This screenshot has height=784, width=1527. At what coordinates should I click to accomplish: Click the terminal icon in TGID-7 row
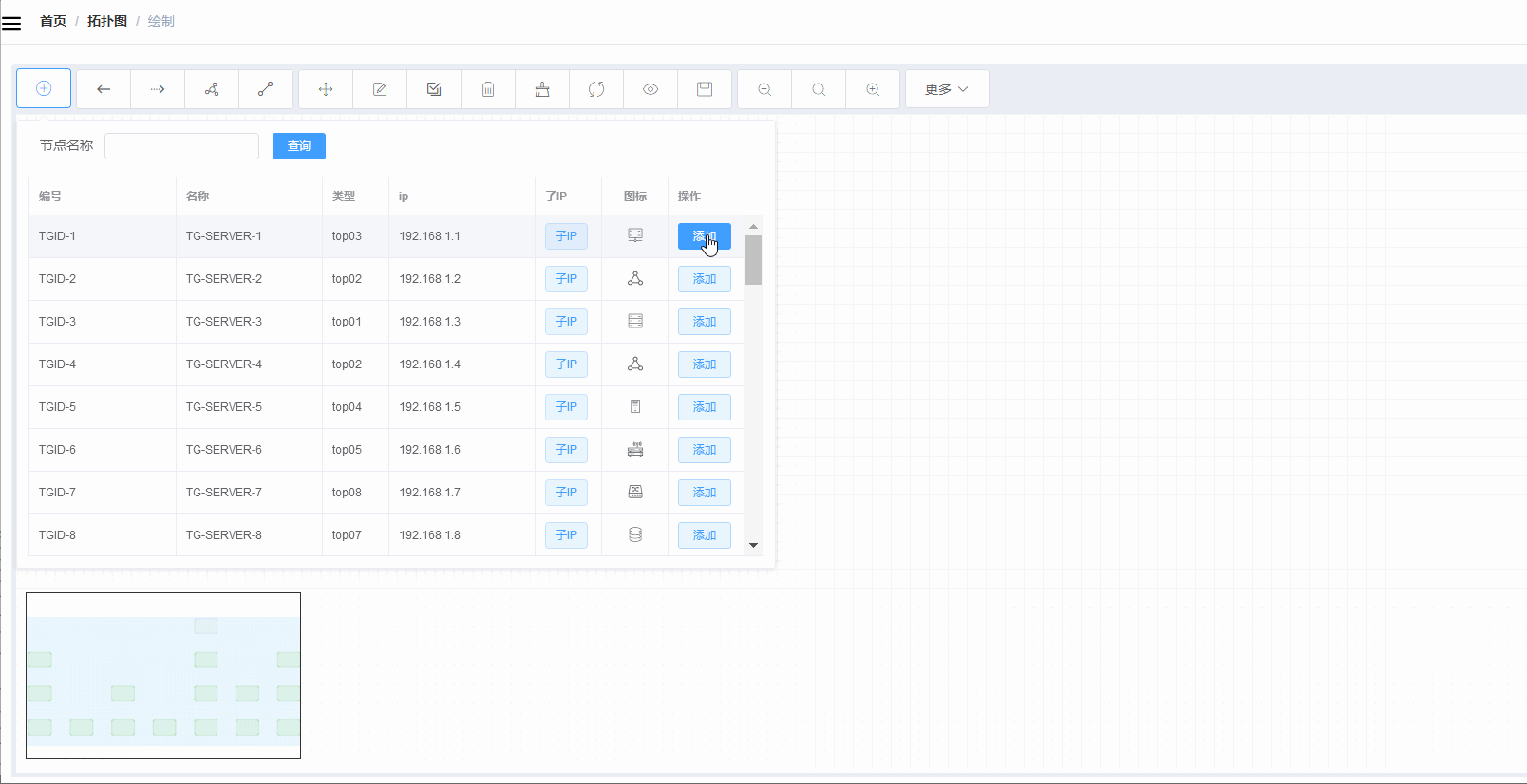click(635, 492)
